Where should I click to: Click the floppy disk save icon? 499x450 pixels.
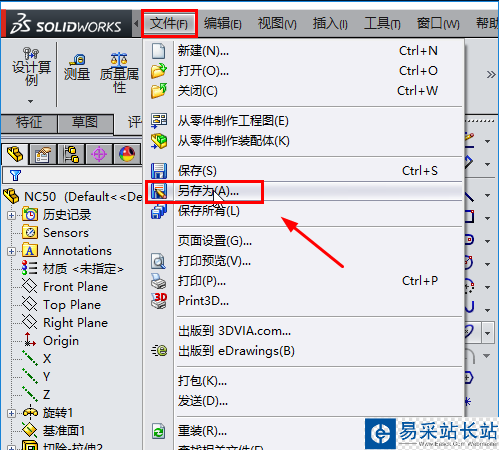tap(159, 171)
